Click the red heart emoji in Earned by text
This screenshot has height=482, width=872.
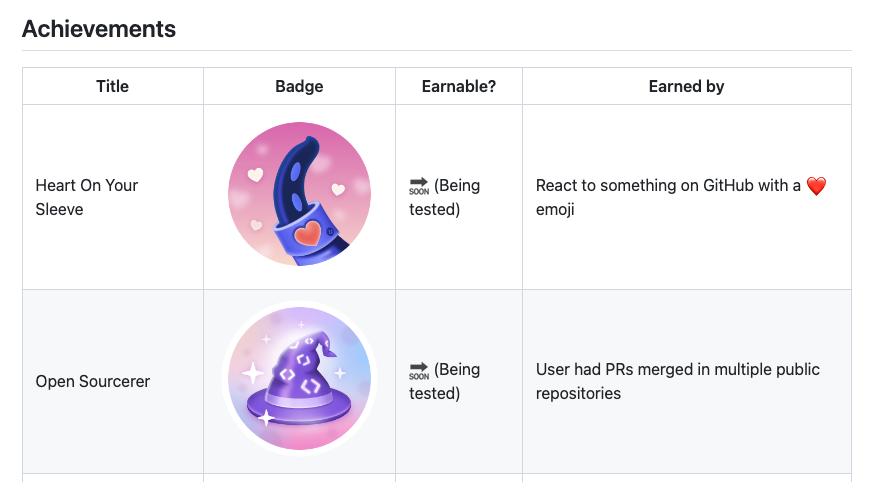[816, 186]
